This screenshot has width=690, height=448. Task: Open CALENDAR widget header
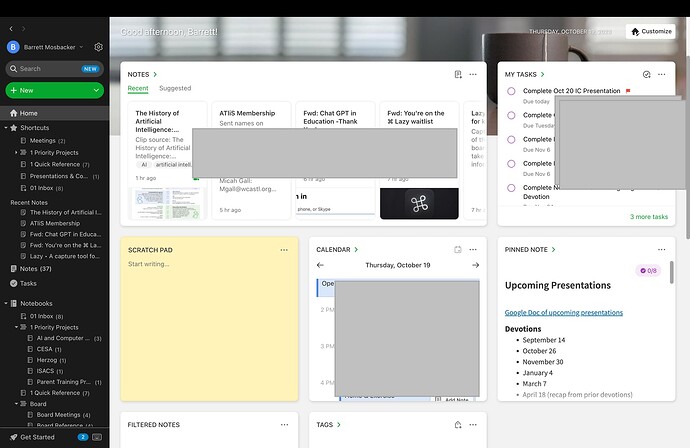click(x=337, y=250)
